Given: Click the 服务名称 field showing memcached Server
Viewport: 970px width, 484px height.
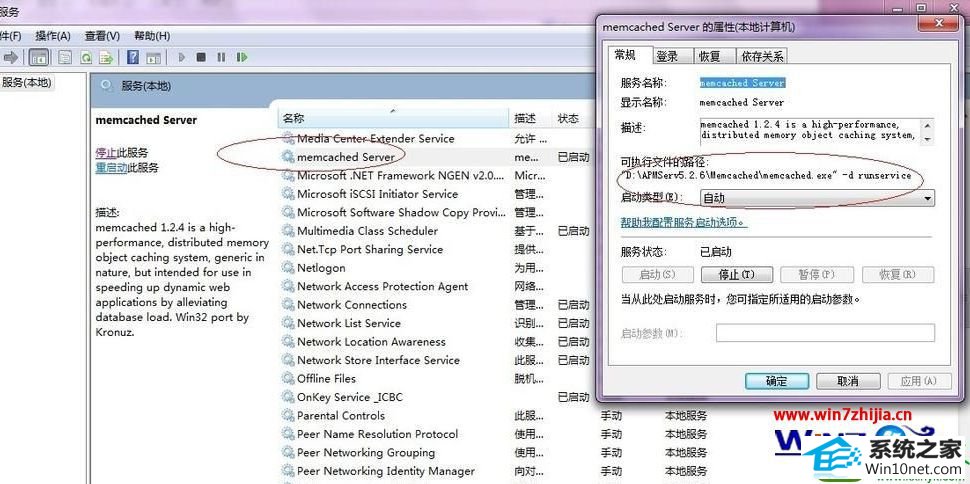Looking at the screenshot, I should point(742,83).
